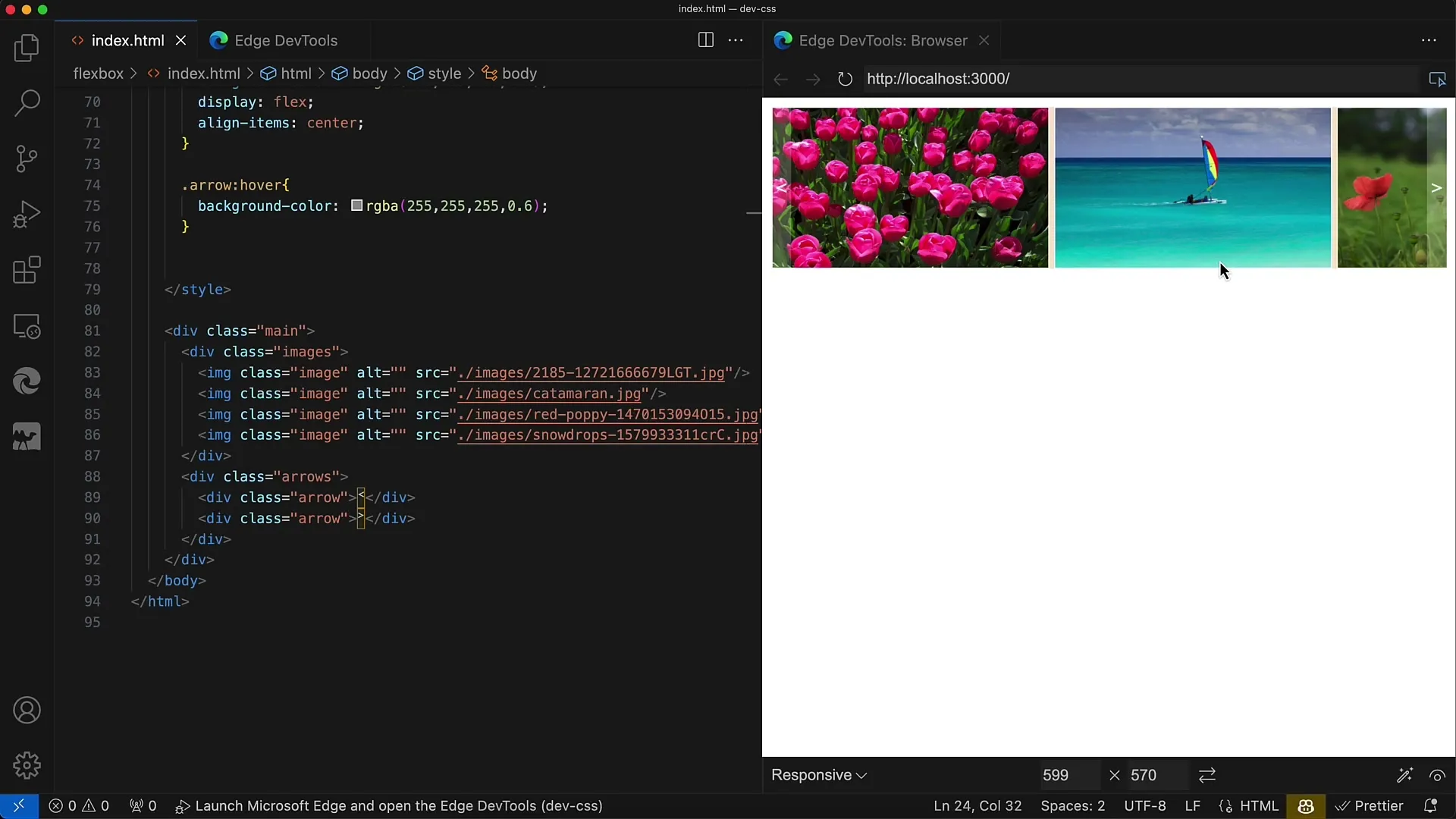This screenshot has width=1456, height=819.
Task: Open the Explorer view in activity bar
Action: [27, 49]
